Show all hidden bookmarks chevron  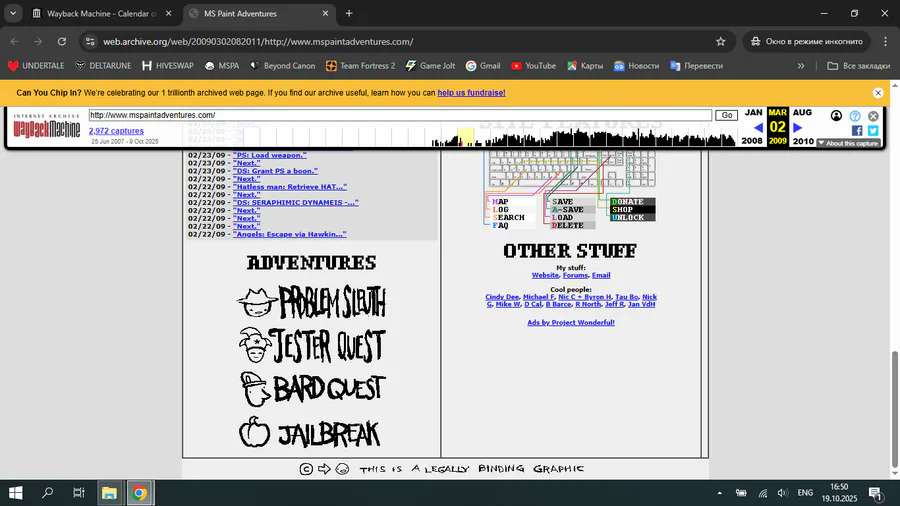pyautogui.click(x=801, y=66)
